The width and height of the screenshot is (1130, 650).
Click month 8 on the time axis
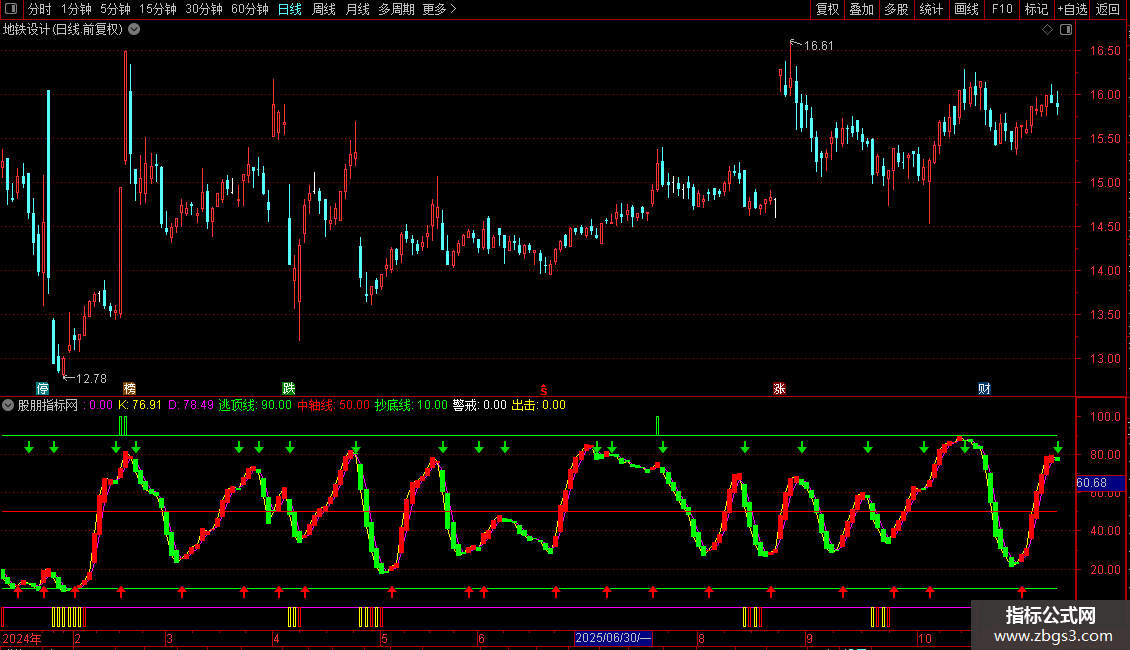(701, 638)
